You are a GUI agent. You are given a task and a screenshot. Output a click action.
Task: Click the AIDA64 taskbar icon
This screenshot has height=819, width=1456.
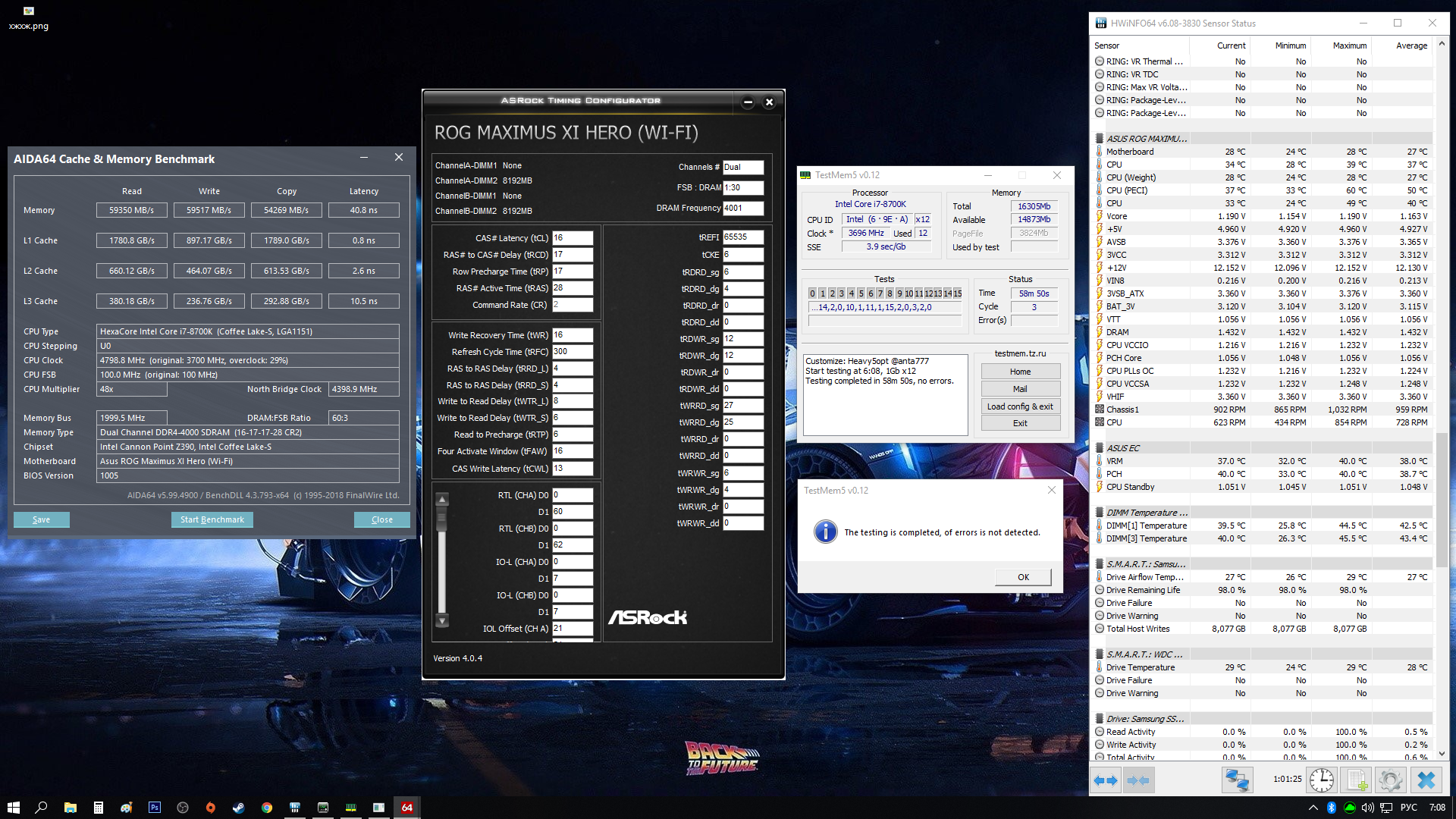point(407,808)
